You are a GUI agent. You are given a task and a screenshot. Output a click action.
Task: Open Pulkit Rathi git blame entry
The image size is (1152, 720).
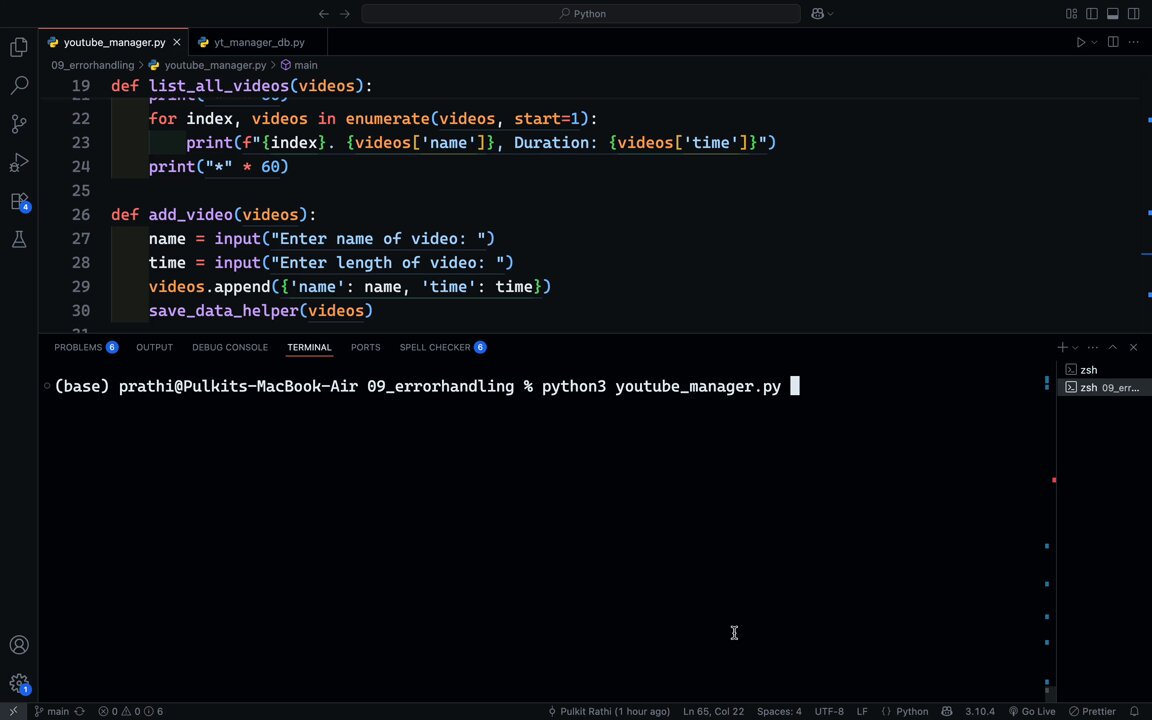coord(609,711)
